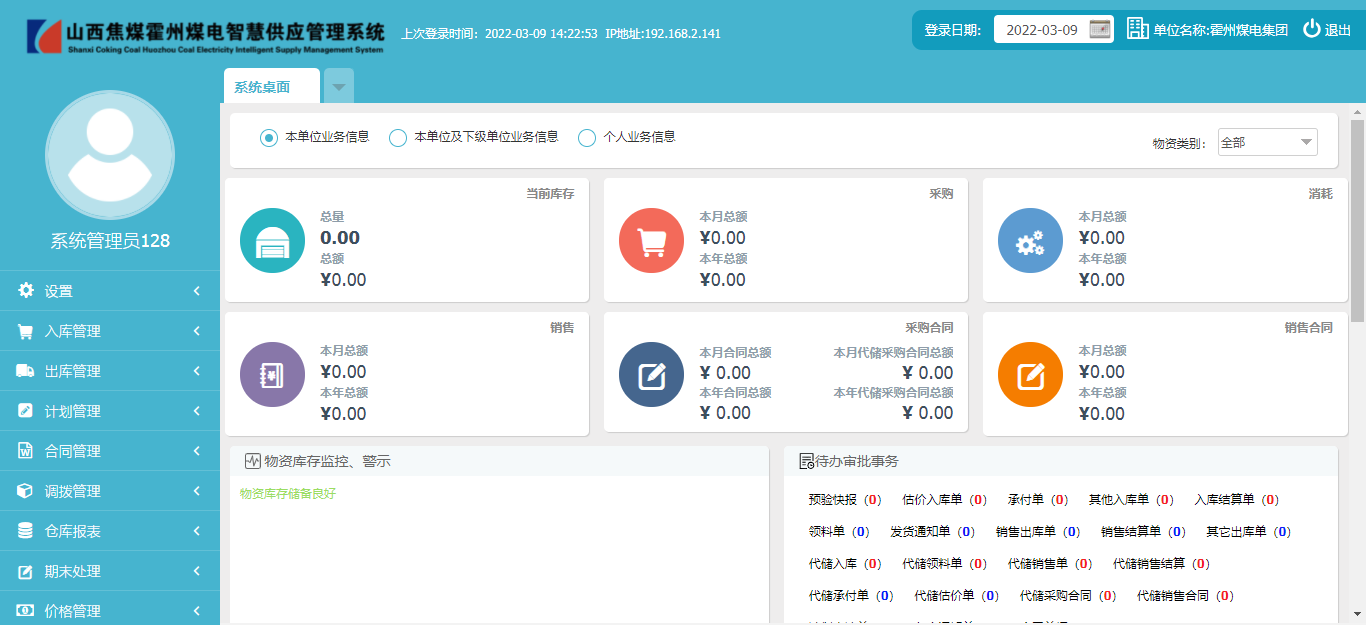Open the 登录日期 calendar date field

(x=1052, y=29)
